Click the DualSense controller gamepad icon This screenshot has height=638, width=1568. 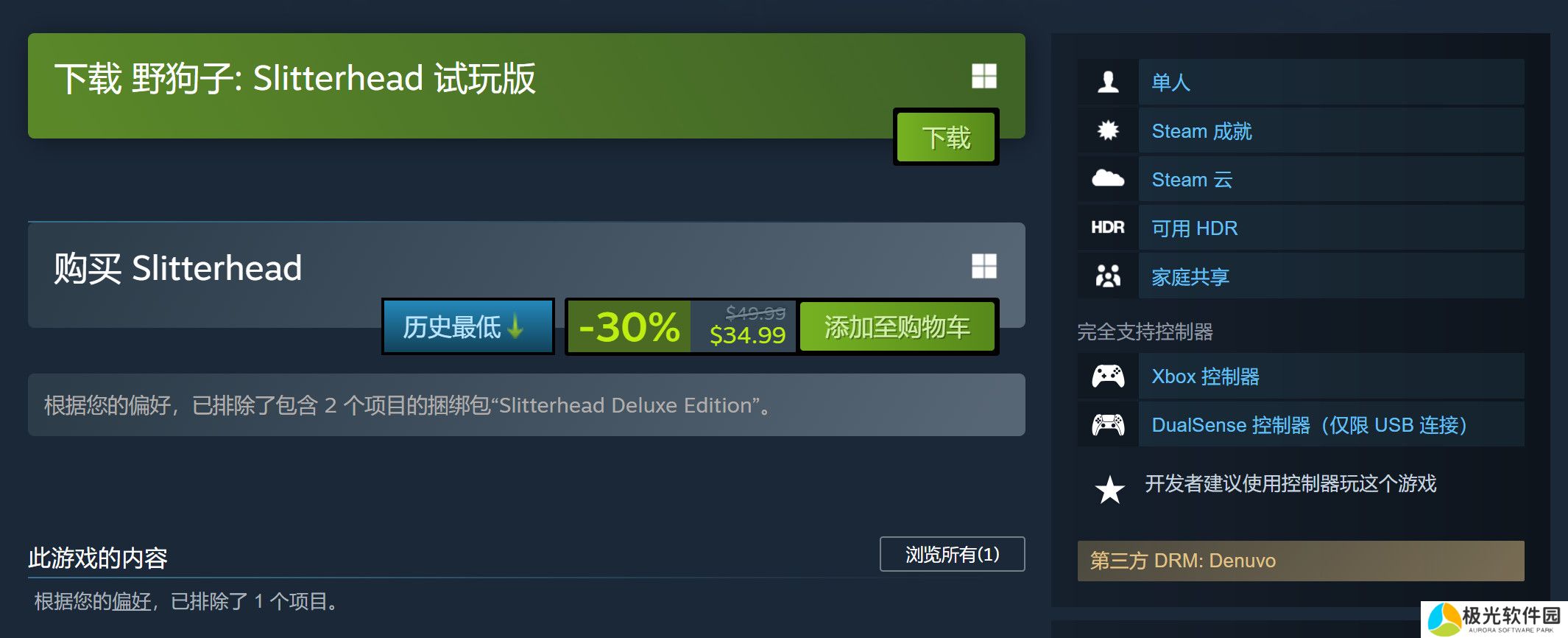point(1108,425)
